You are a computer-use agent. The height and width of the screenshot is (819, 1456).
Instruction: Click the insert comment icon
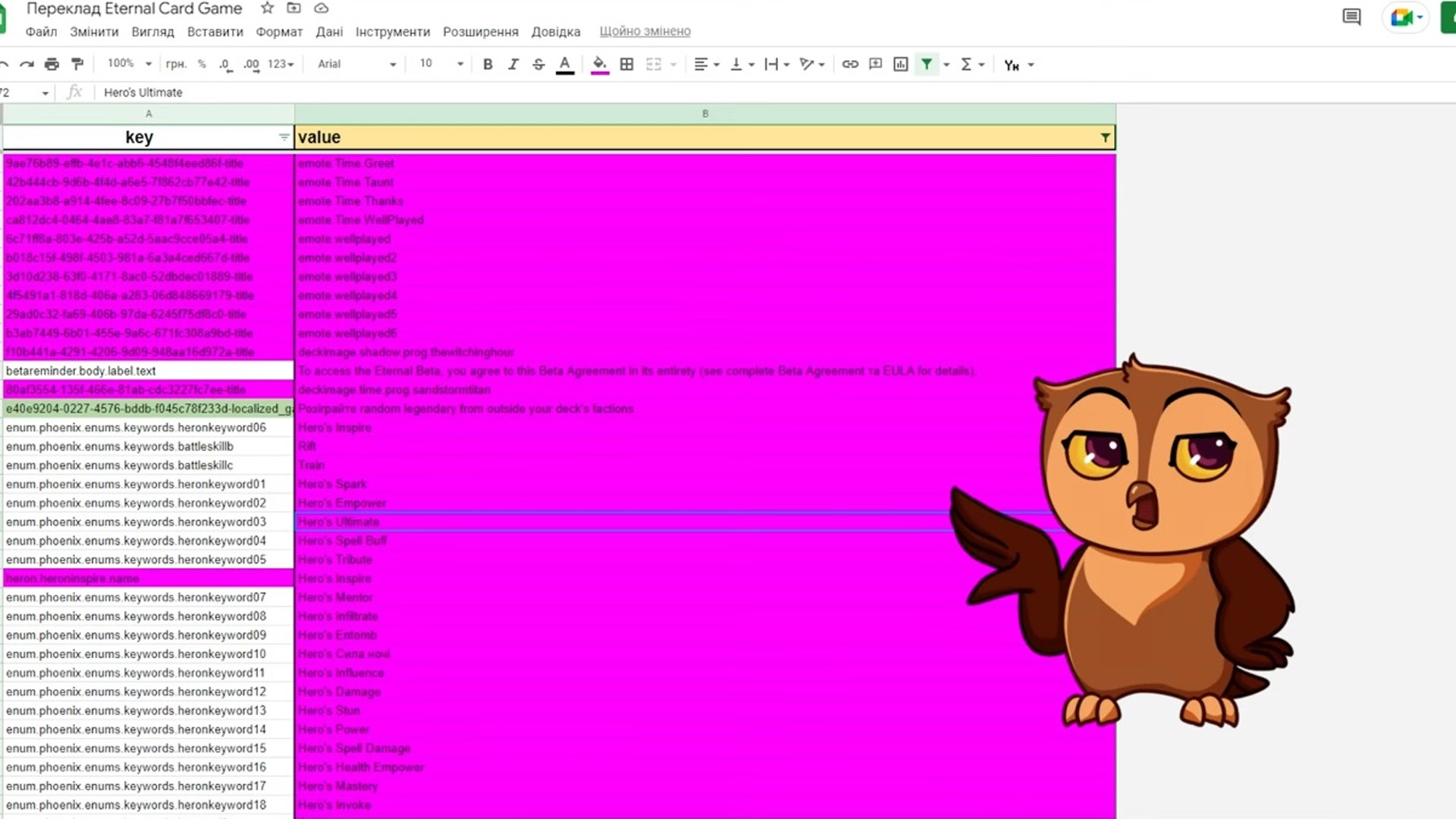pyautogui.click(x=875, y=64)
